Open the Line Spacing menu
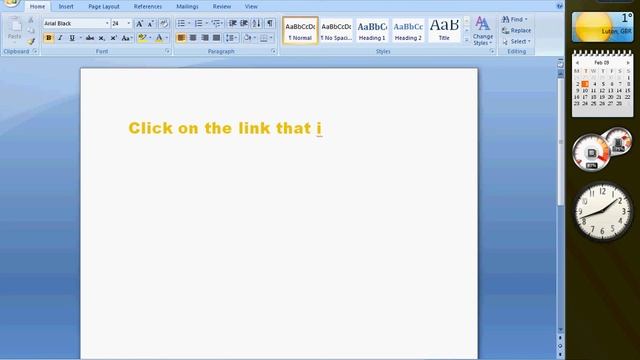The height and width of the screenshot is (360, 640). tap(231, 38)
